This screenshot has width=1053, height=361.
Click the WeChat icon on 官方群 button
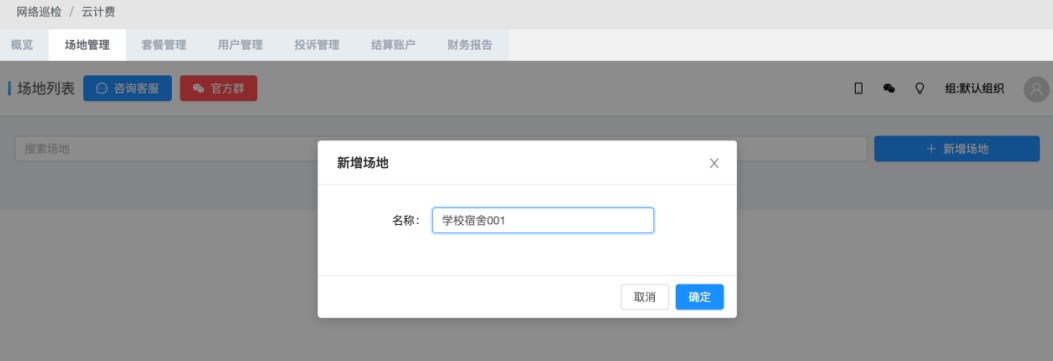[198, 89]
